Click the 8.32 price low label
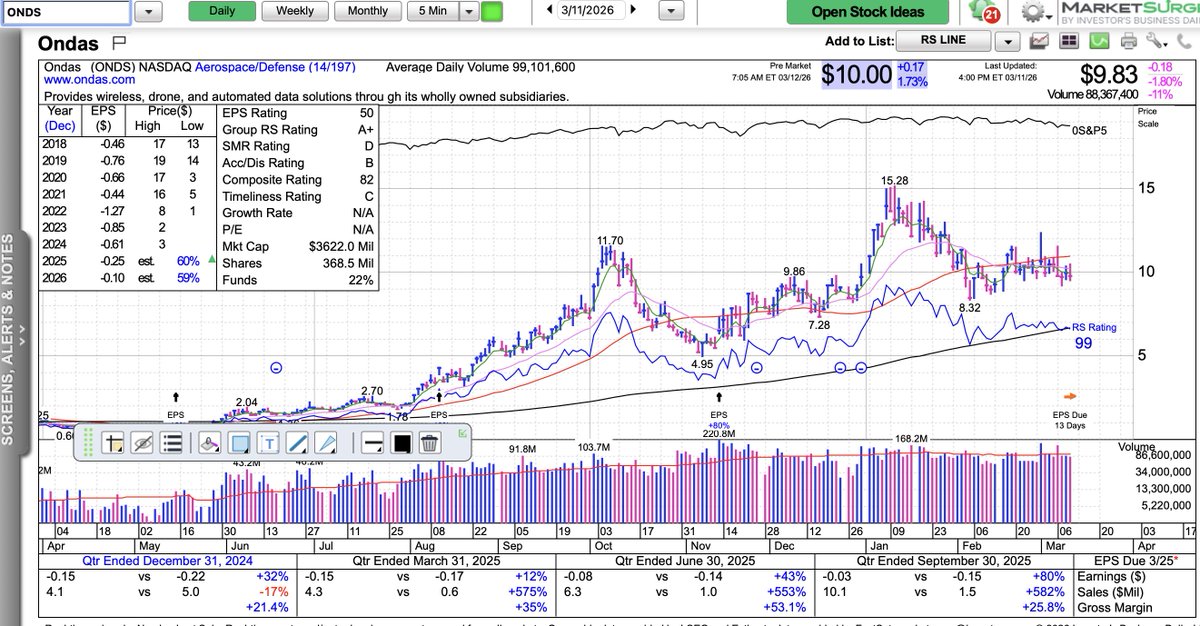This screenshot has width=1200, height=626. coord(970,309)
